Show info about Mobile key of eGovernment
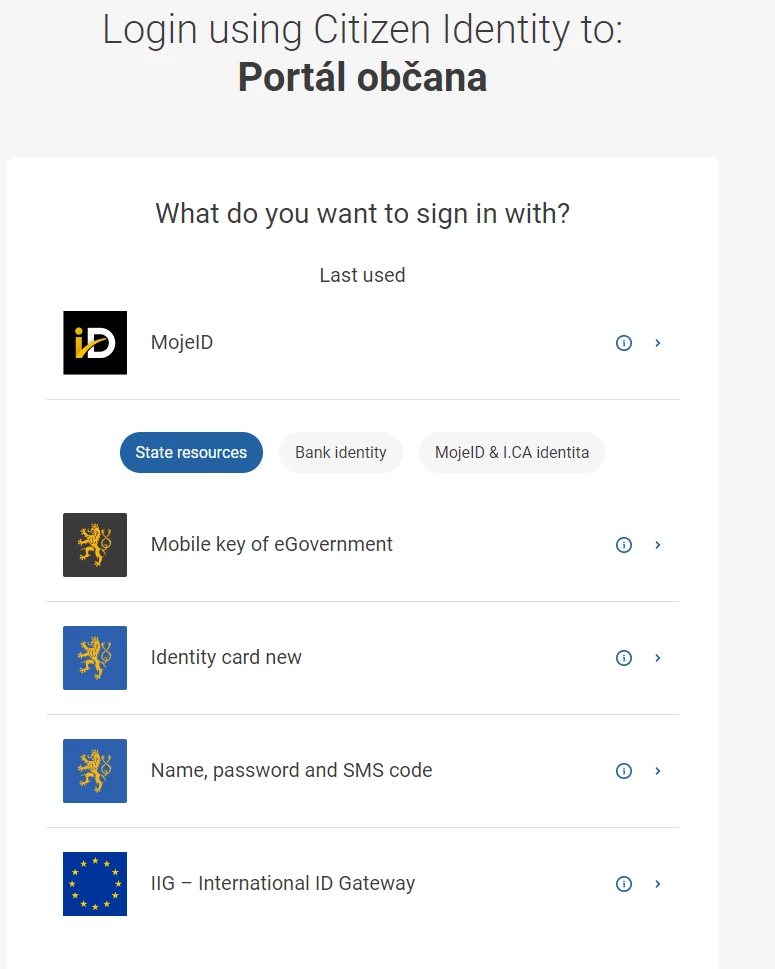The height and width of the screenshot is (969, 775). pos(624,545)
